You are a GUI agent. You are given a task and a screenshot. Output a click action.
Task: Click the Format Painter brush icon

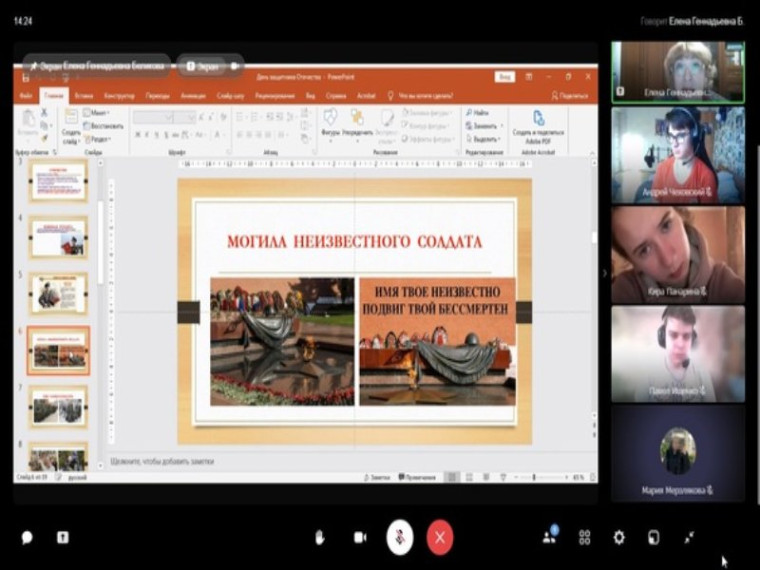click(44, 138)
